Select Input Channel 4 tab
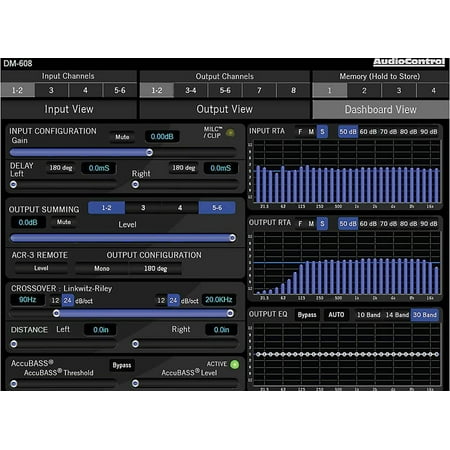Viewport: 450px width, 450px height. [x=86, y=90]
